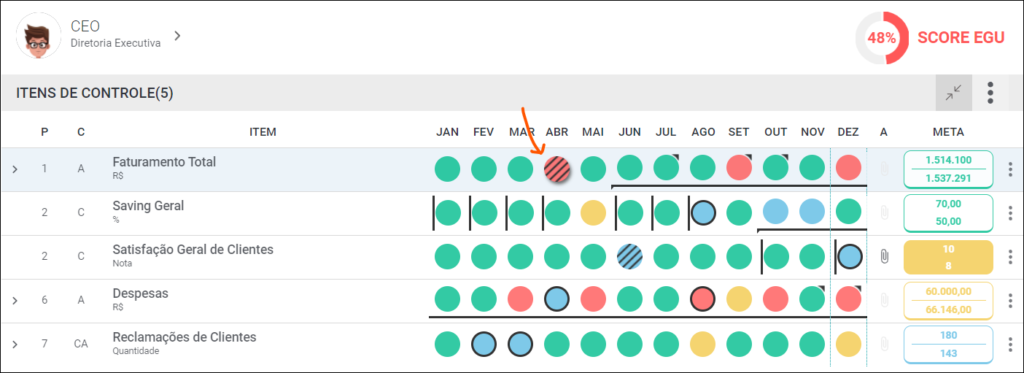Select the yellow SET circle of Despesas
Viewport: 1024px width, 373px height.
(x=739, y=300)
